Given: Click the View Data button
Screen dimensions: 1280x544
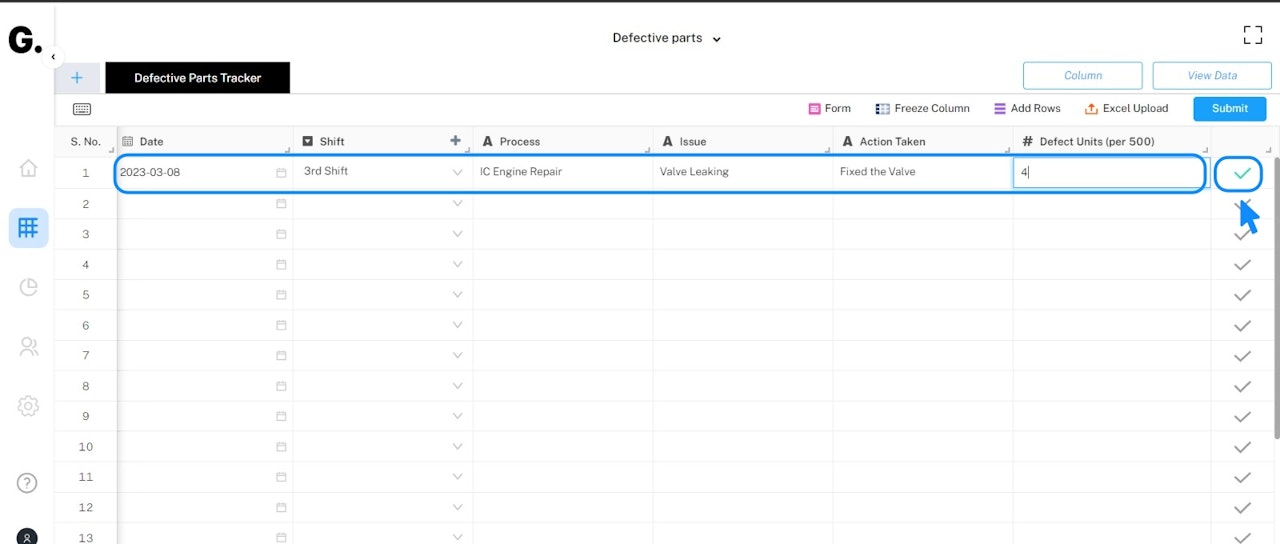Looking at the screenshot, I should click(x=1212, y=76).
